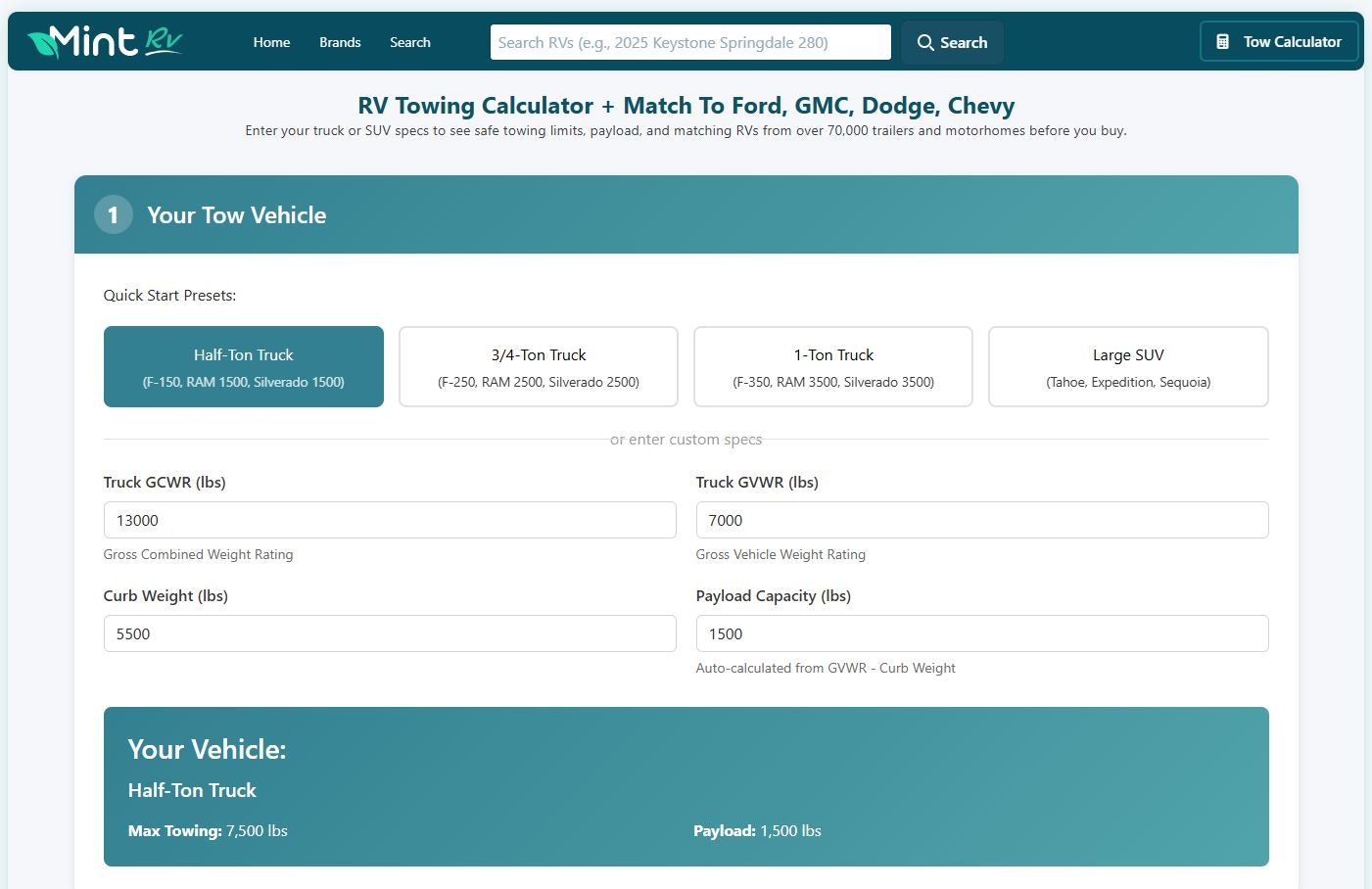This screenshot has width=1372, height=889.
Task: Click the Your Vehicle summary panel
Action: click(686, 786)
